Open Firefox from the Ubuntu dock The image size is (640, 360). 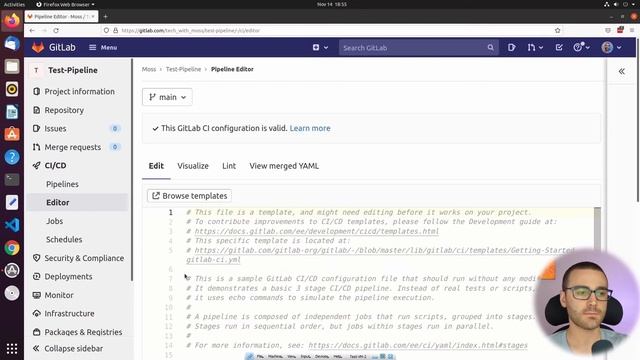pyautogui.click(x=12, y=20)
